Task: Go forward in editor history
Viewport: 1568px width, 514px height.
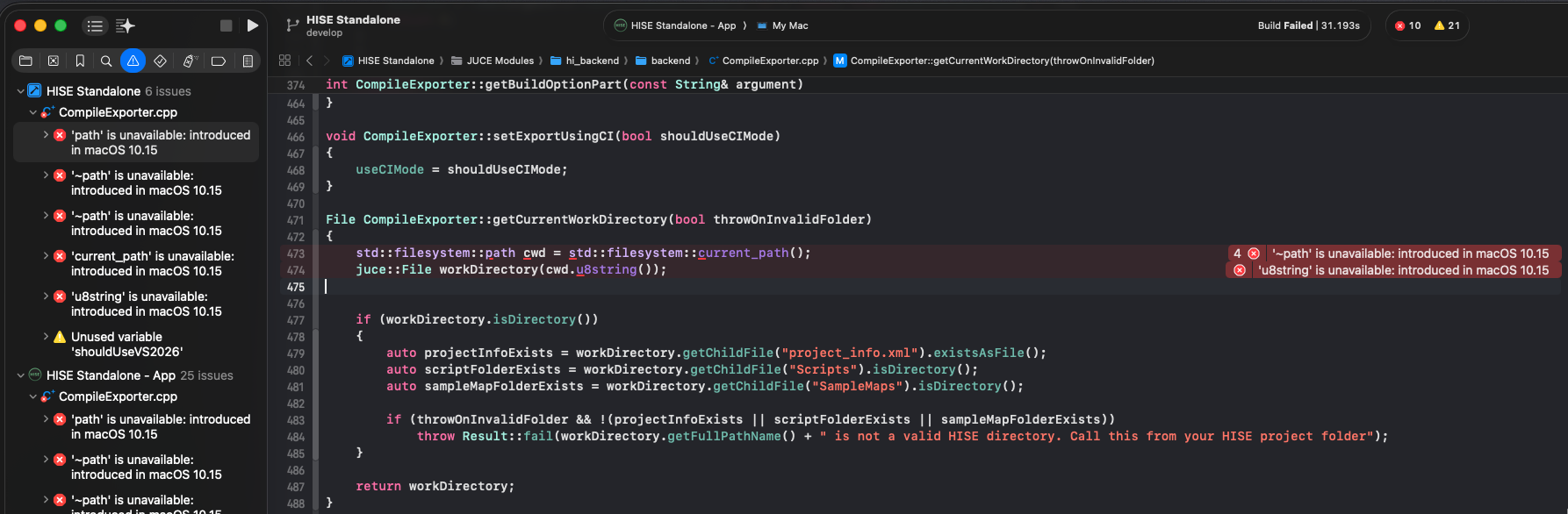Action: [327, 61]
